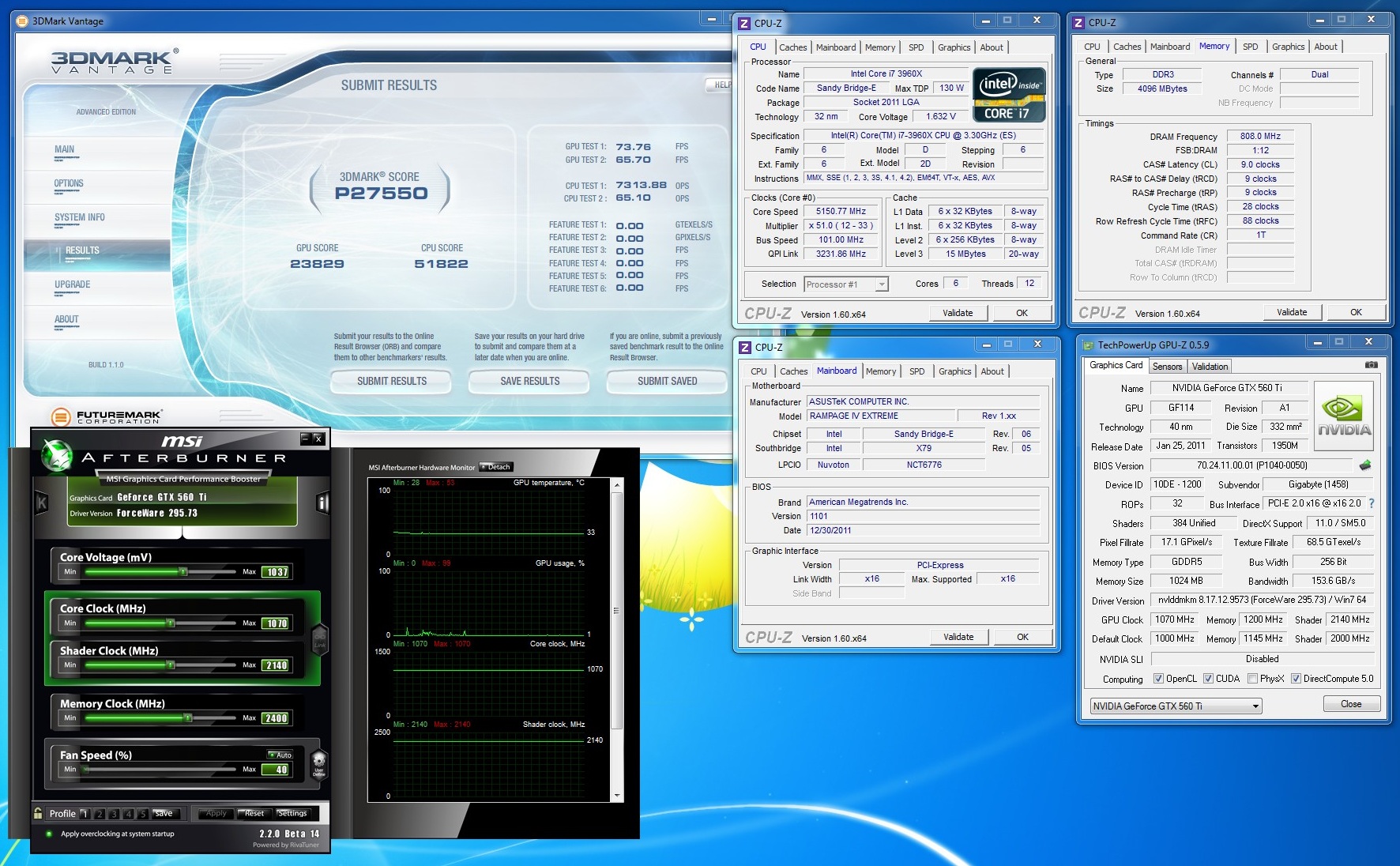Click the Memory Clock value field 2400
Viewport: 1400px width, 866px height.
point(277,718)
